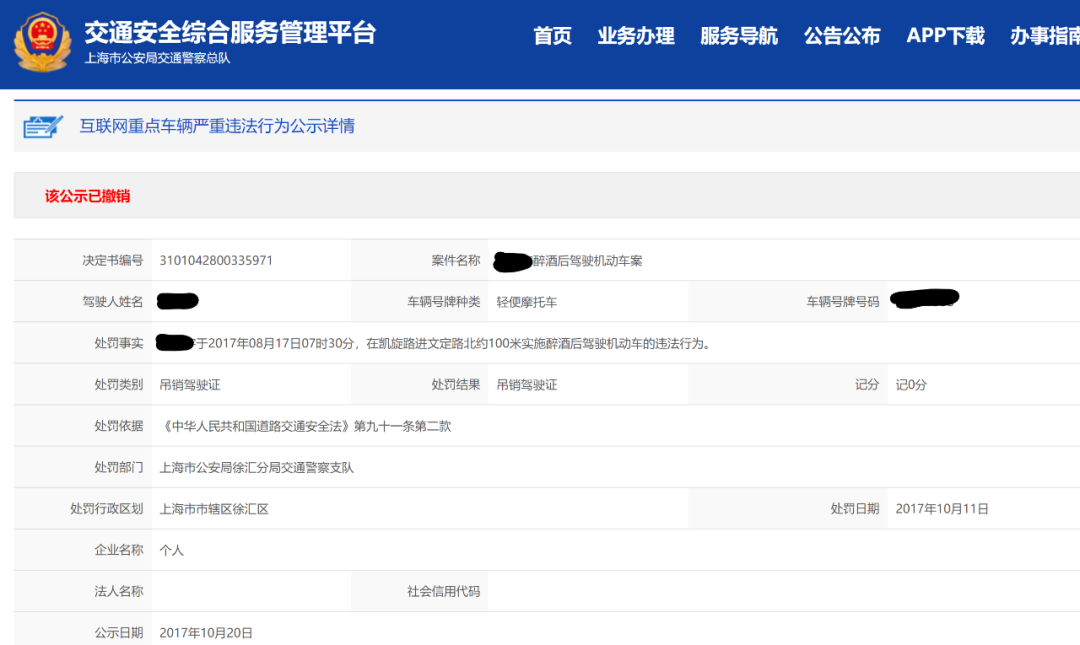Image resolution: width=1080 pixels, height=645 pixels.
Task: Click the case name 醉酒后驾驶机动车案
Action: 588,261
